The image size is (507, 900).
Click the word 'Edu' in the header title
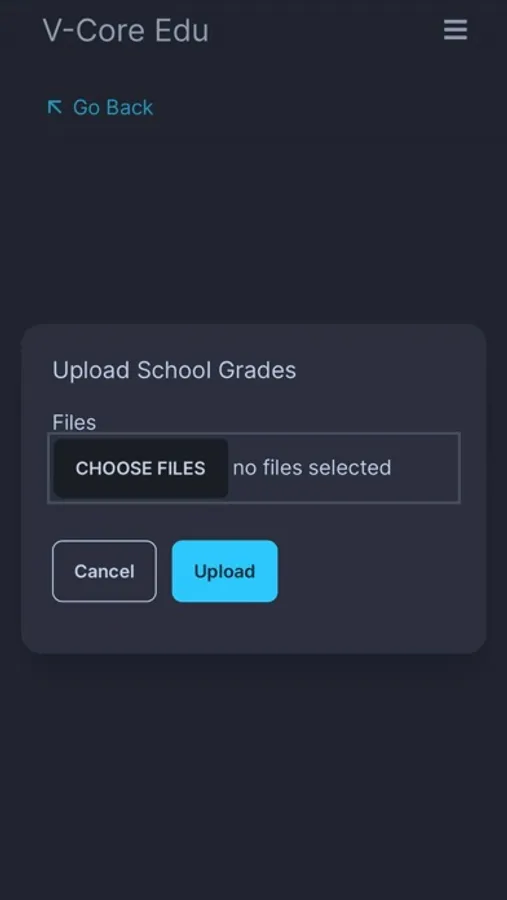coord(181,30)
